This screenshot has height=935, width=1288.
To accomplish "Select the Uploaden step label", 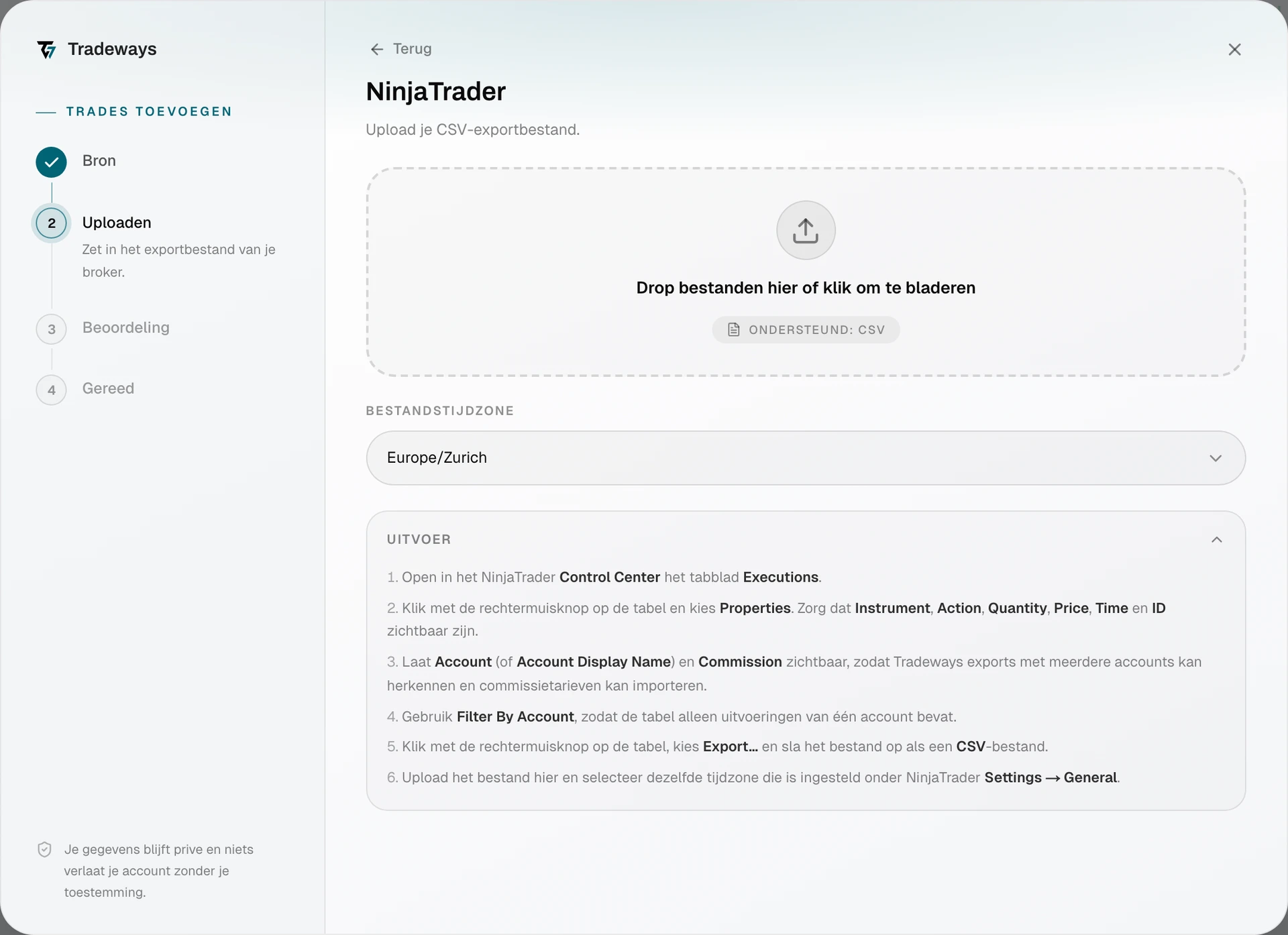I will coord(117,223).
